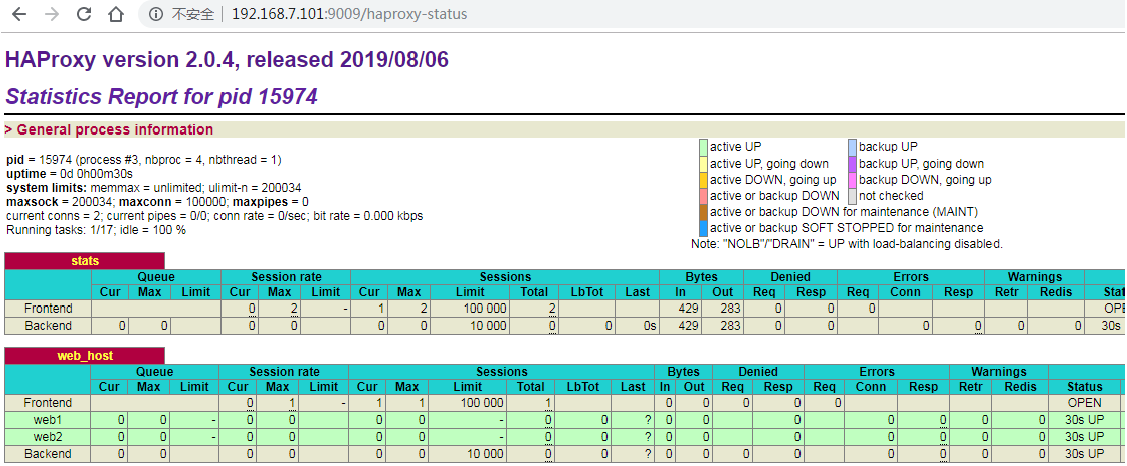Image resolution: width=1127 pixels, height=466 pixels.
Task: Click the 'pid = 15974 (process #3...' line
Action: coord(144,160)
